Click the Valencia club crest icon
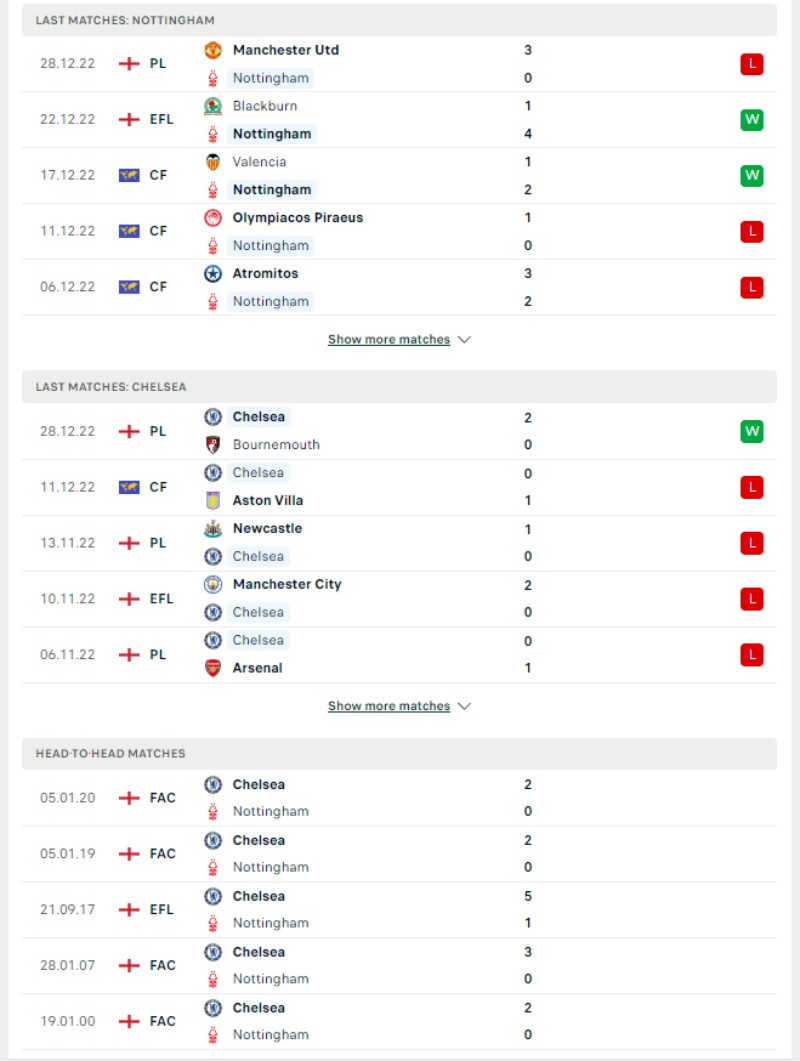Image resolution: width=800 pixels, height=1061 pixels. [213, 162]
